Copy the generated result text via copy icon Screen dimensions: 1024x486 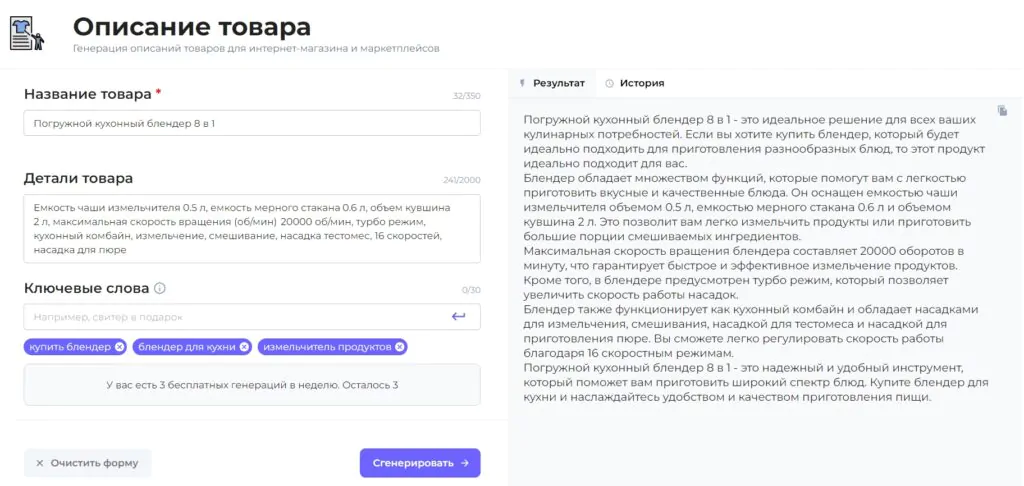click(x=1002, y=110)
